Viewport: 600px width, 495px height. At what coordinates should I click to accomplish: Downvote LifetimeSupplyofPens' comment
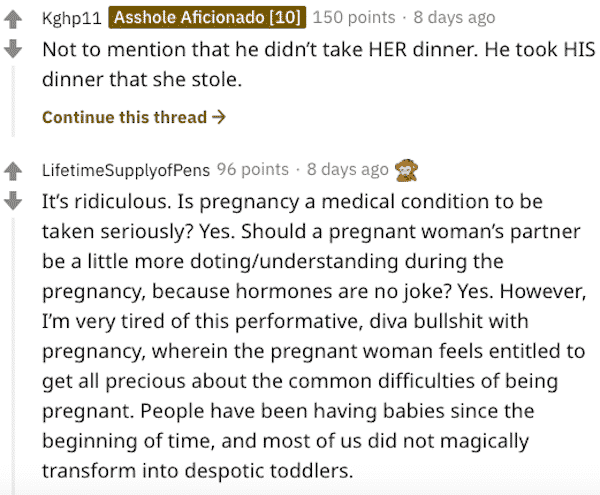[x=13, y=200]
